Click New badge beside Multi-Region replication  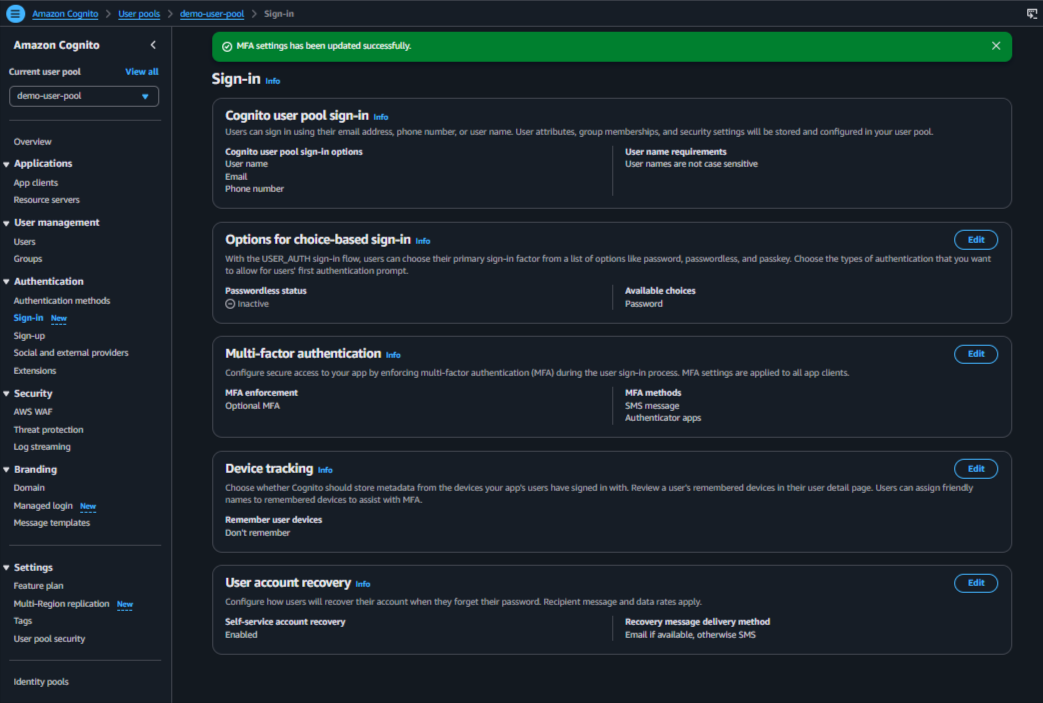125,605
